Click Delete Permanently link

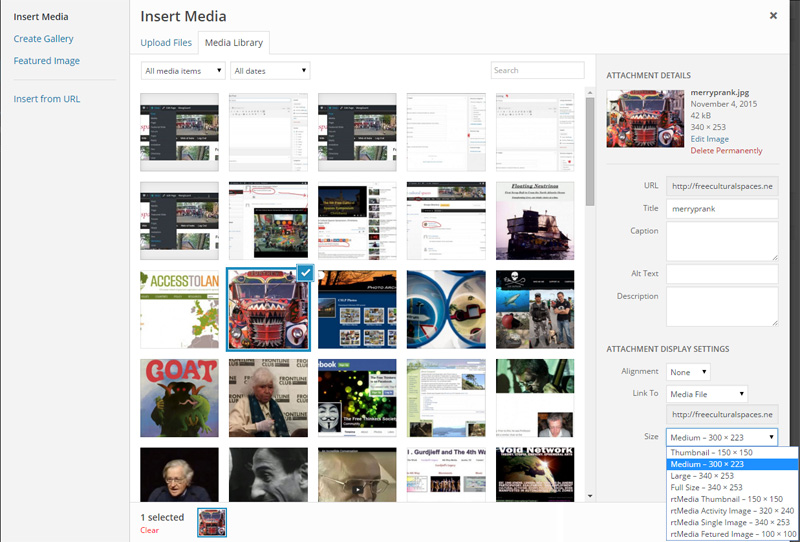pos(726,151)
